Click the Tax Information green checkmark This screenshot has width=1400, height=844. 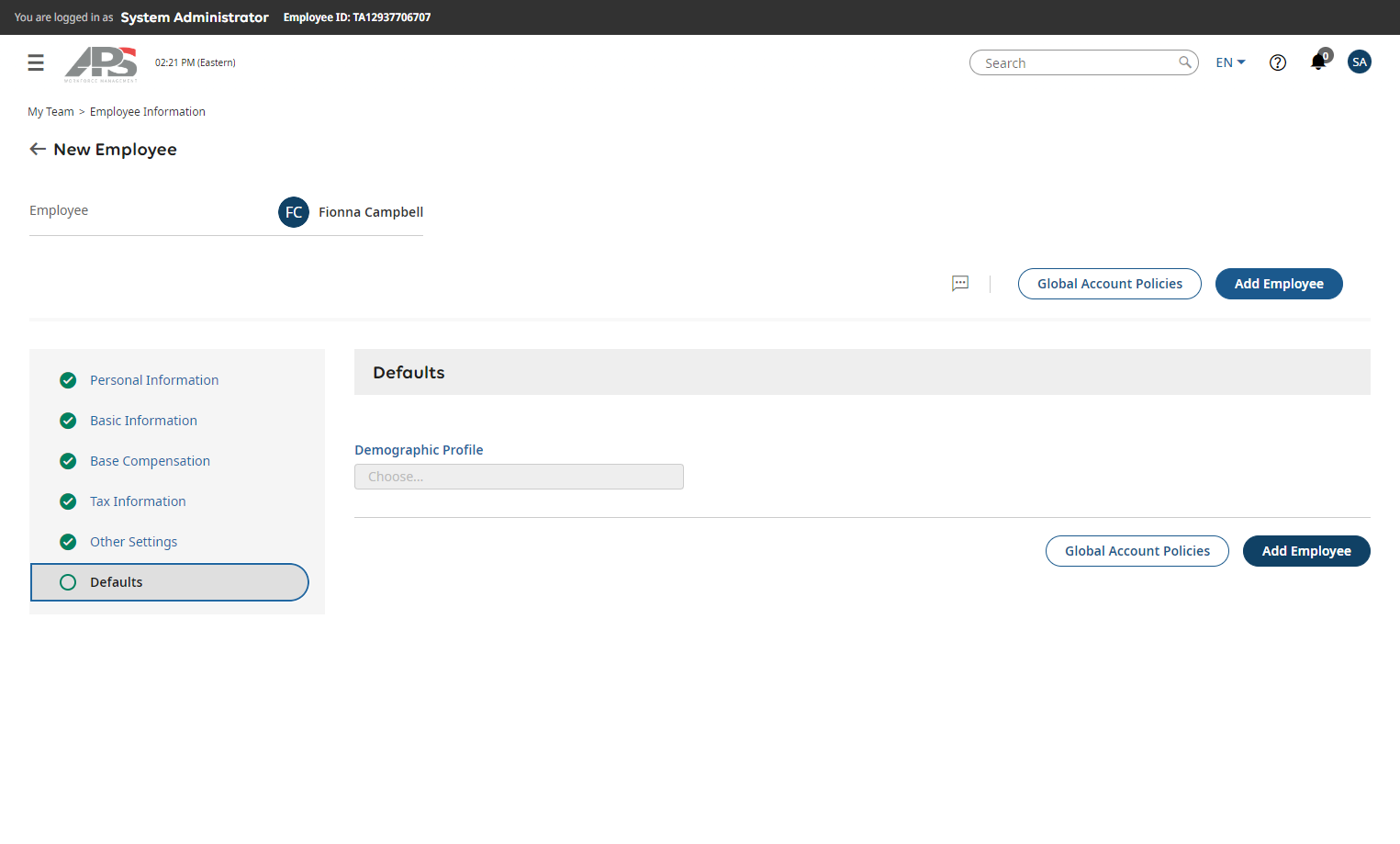point(68,501)
